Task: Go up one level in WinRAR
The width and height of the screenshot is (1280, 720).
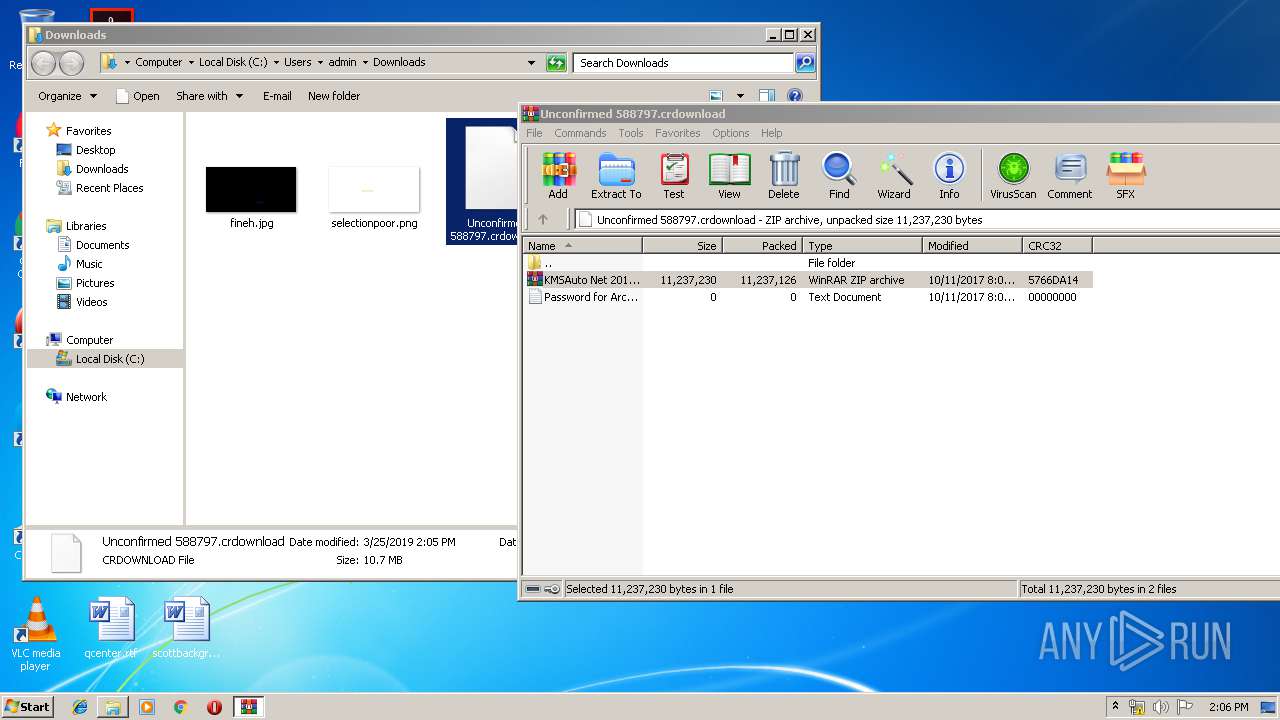Action: click(x=543, y=220)
